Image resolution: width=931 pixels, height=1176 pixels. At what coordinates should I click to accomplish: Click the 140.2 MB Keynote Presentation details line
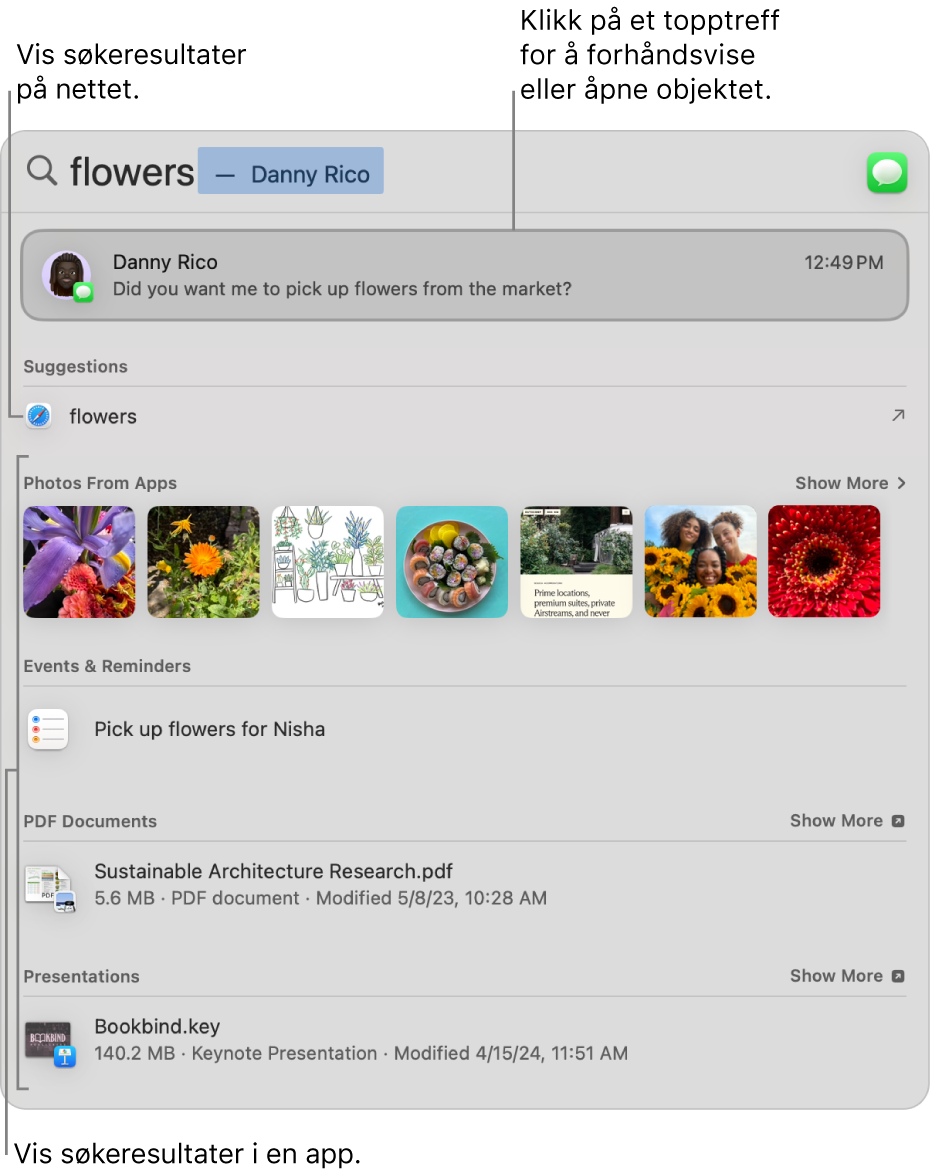point(361,1053)
